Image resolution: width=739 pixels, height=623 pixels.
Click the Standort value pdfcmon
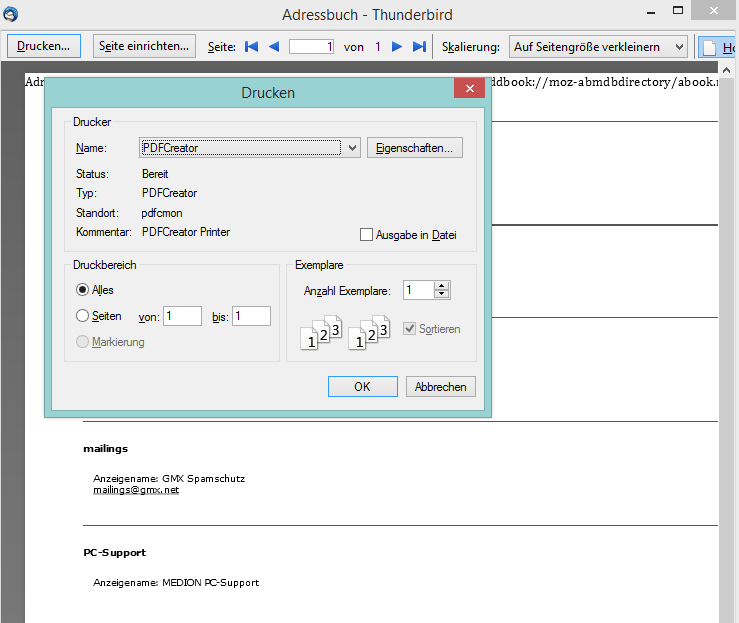pos(162,213)
